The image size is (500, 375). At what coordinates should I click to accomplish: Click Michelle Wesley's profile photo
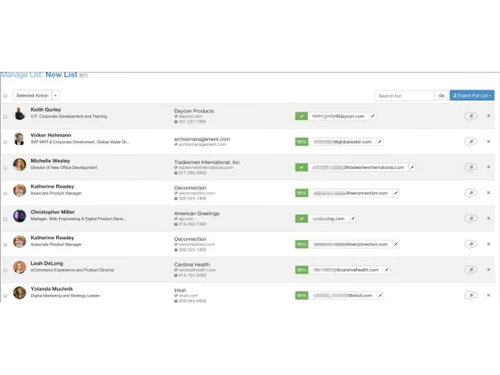pyautogui.click(x=19, y=165)
